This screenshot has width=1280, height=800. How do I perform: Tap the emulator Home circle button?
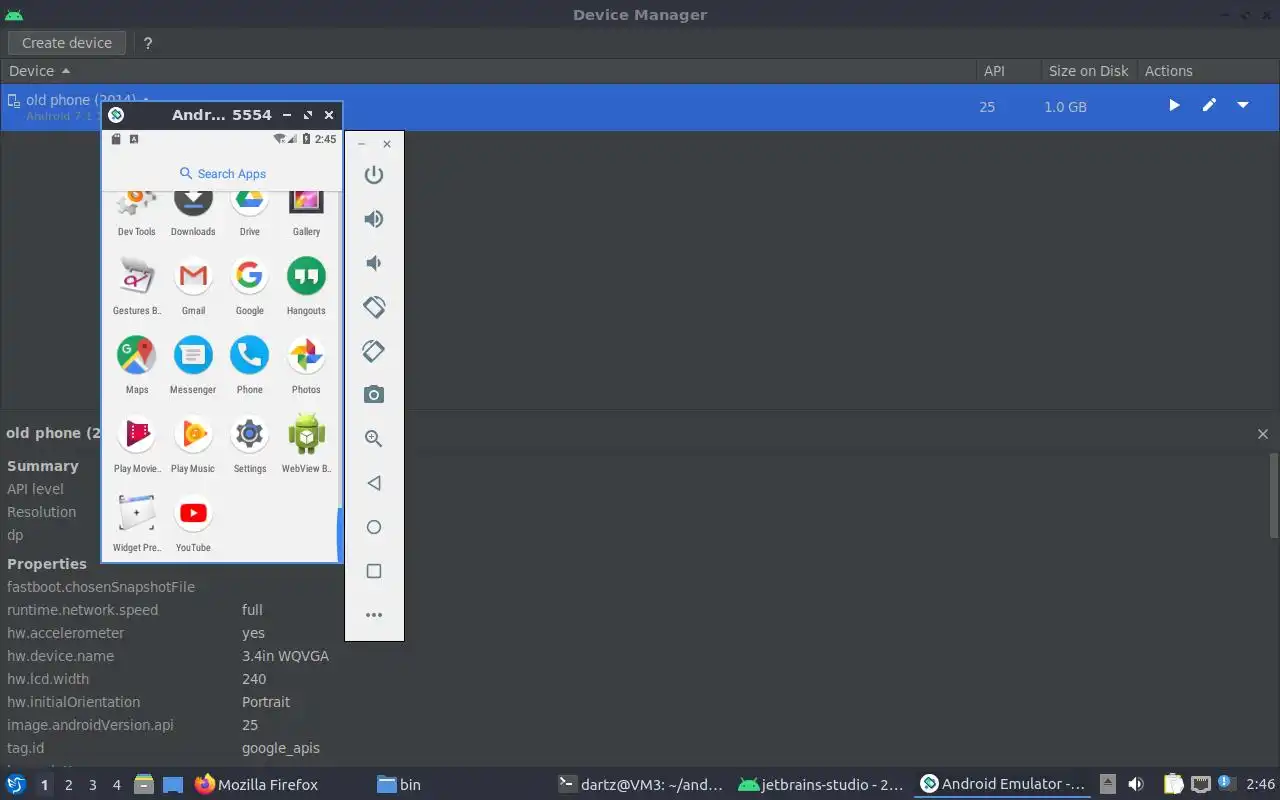click(374, 527)
